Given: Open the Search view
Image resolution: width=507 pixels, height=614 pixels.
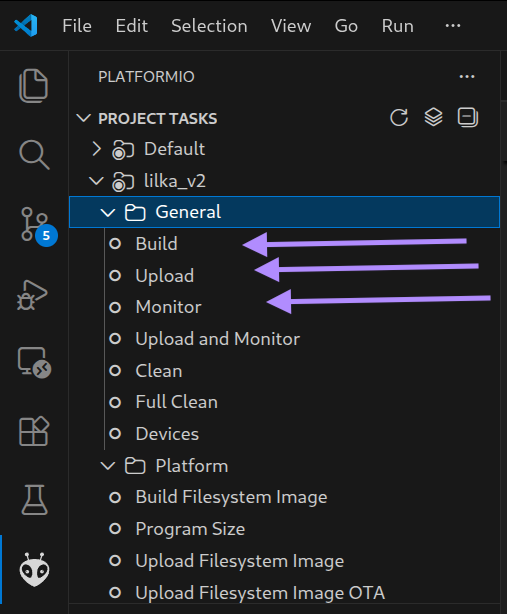Looking at the screenshot, I should click(x=34, y=155).
